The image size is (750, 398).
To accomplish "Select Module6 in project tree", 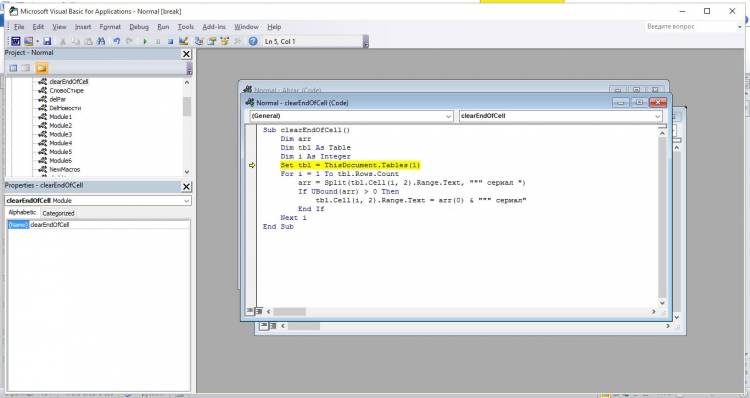I will coord(60,161).
